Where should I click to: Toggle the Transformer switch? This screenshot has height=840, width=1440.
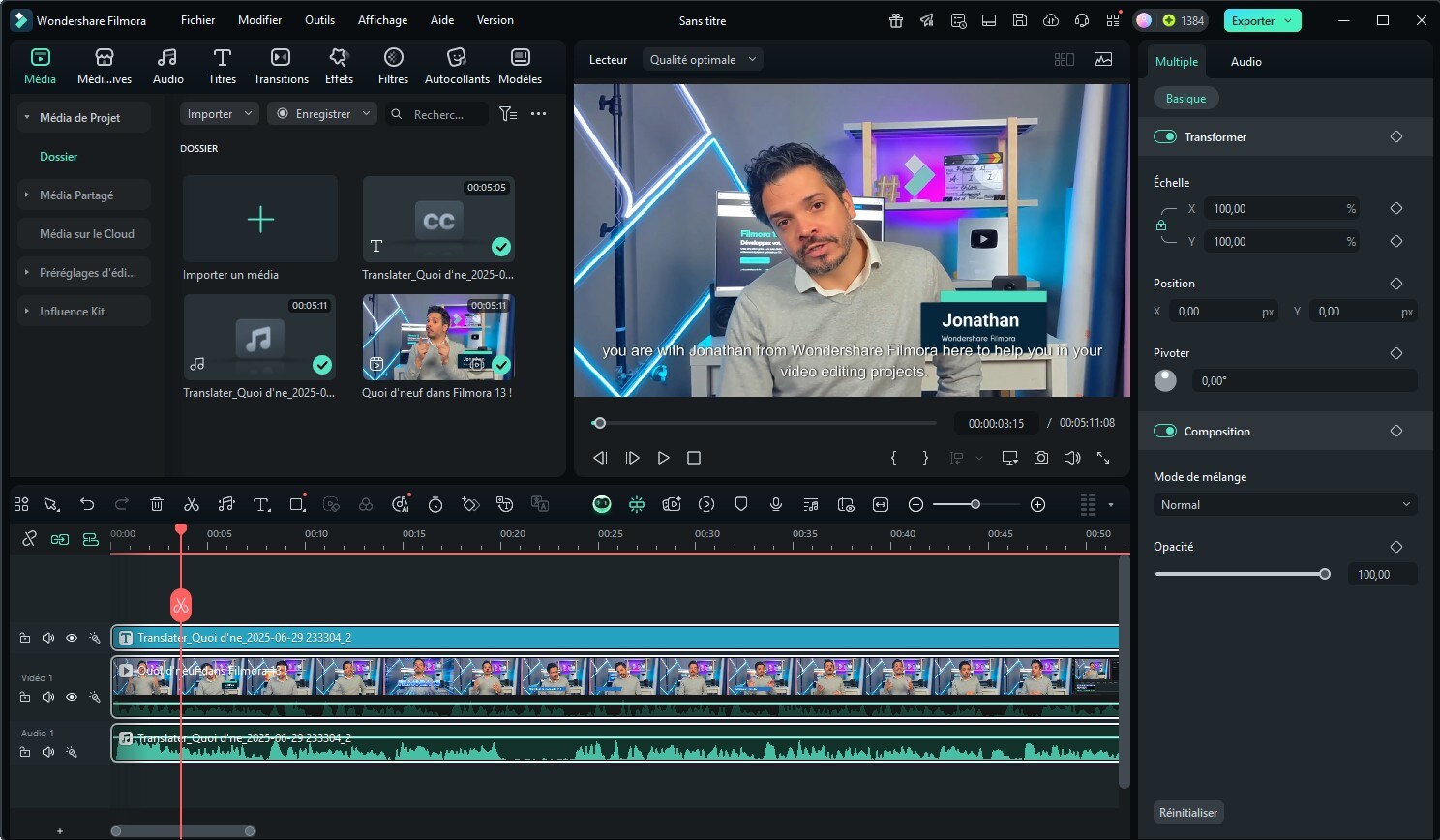click(1165, 136)
